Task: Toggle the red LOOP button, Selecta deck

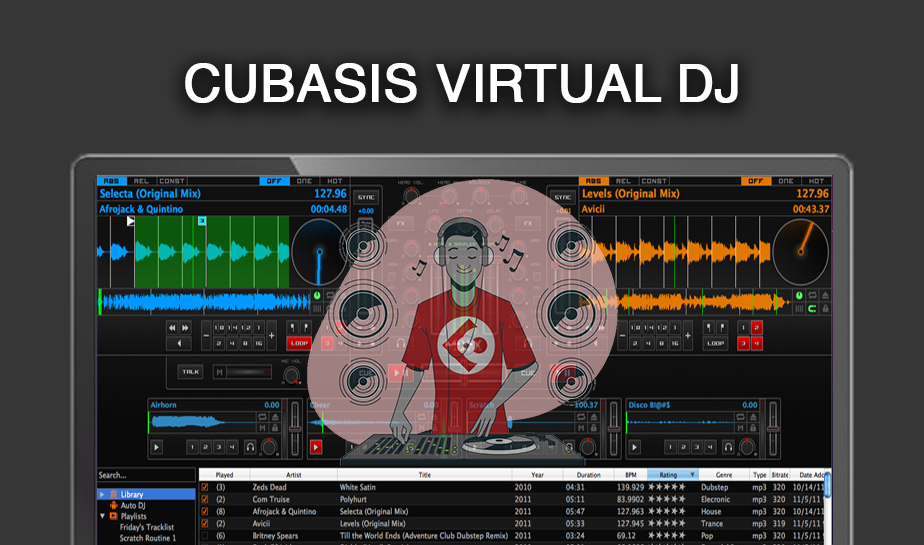Action: pyautogui.click(x=299, y=343)
